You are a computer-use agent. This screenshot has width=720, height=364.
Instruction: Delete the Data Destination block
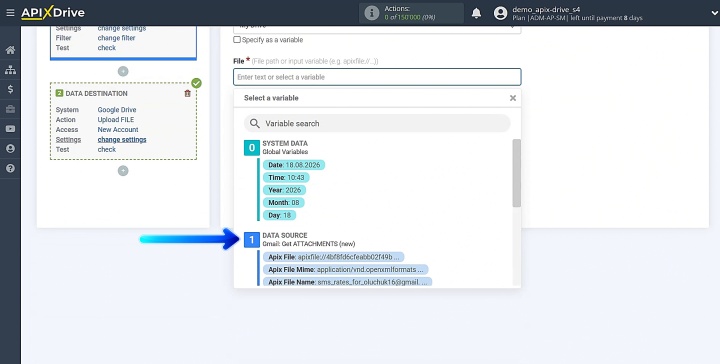point(187,93)
